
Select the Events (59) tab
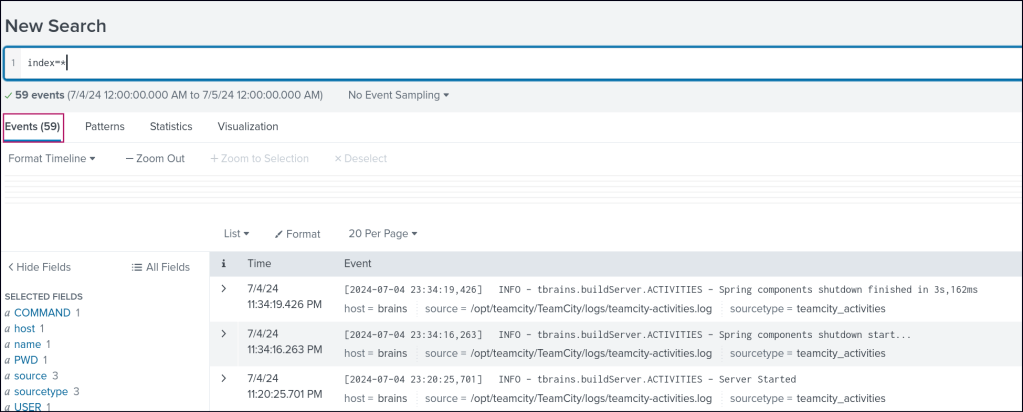coord(33,127)
